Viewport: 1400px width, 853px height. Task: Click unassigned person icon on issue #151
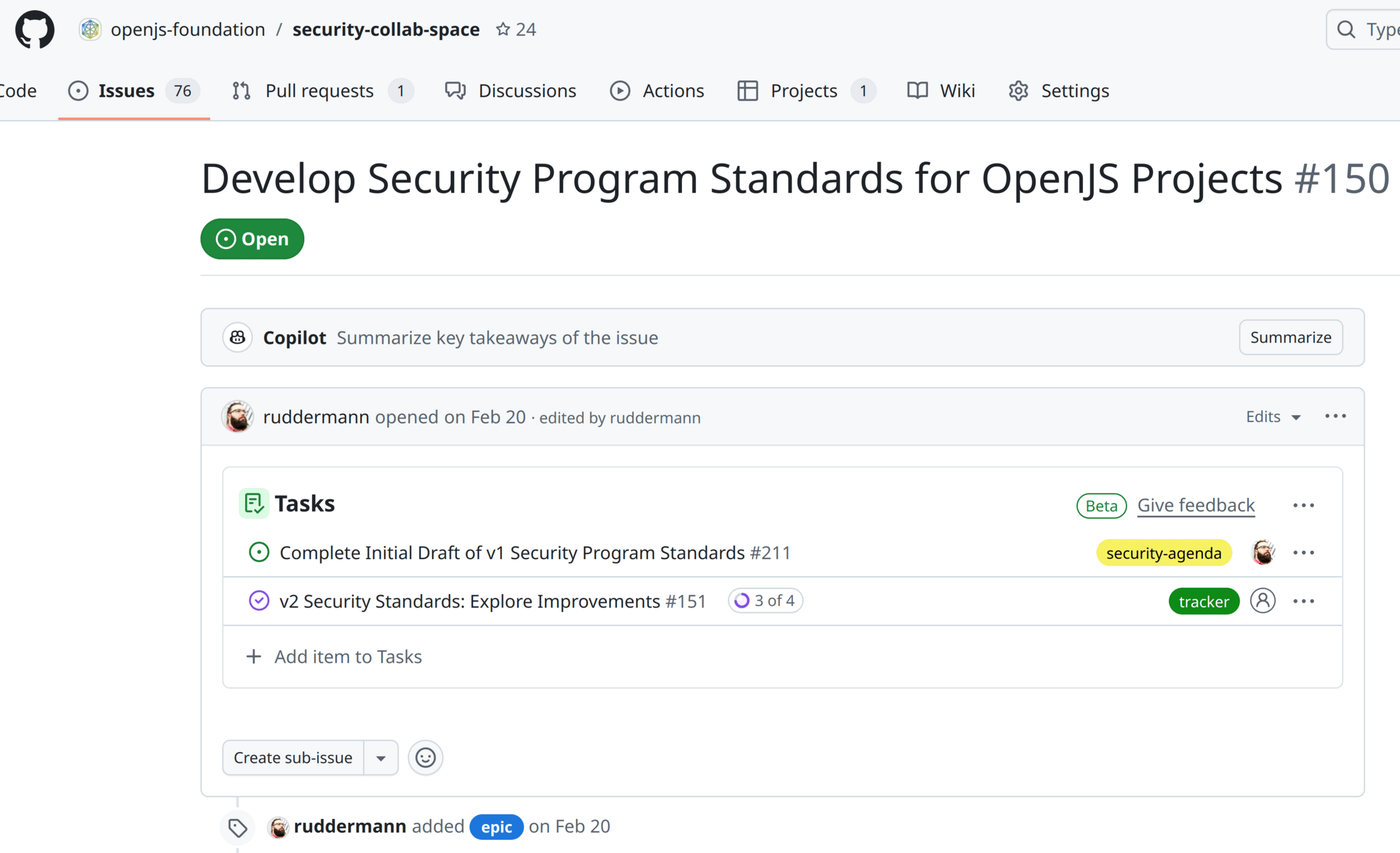click(1262, 601)
